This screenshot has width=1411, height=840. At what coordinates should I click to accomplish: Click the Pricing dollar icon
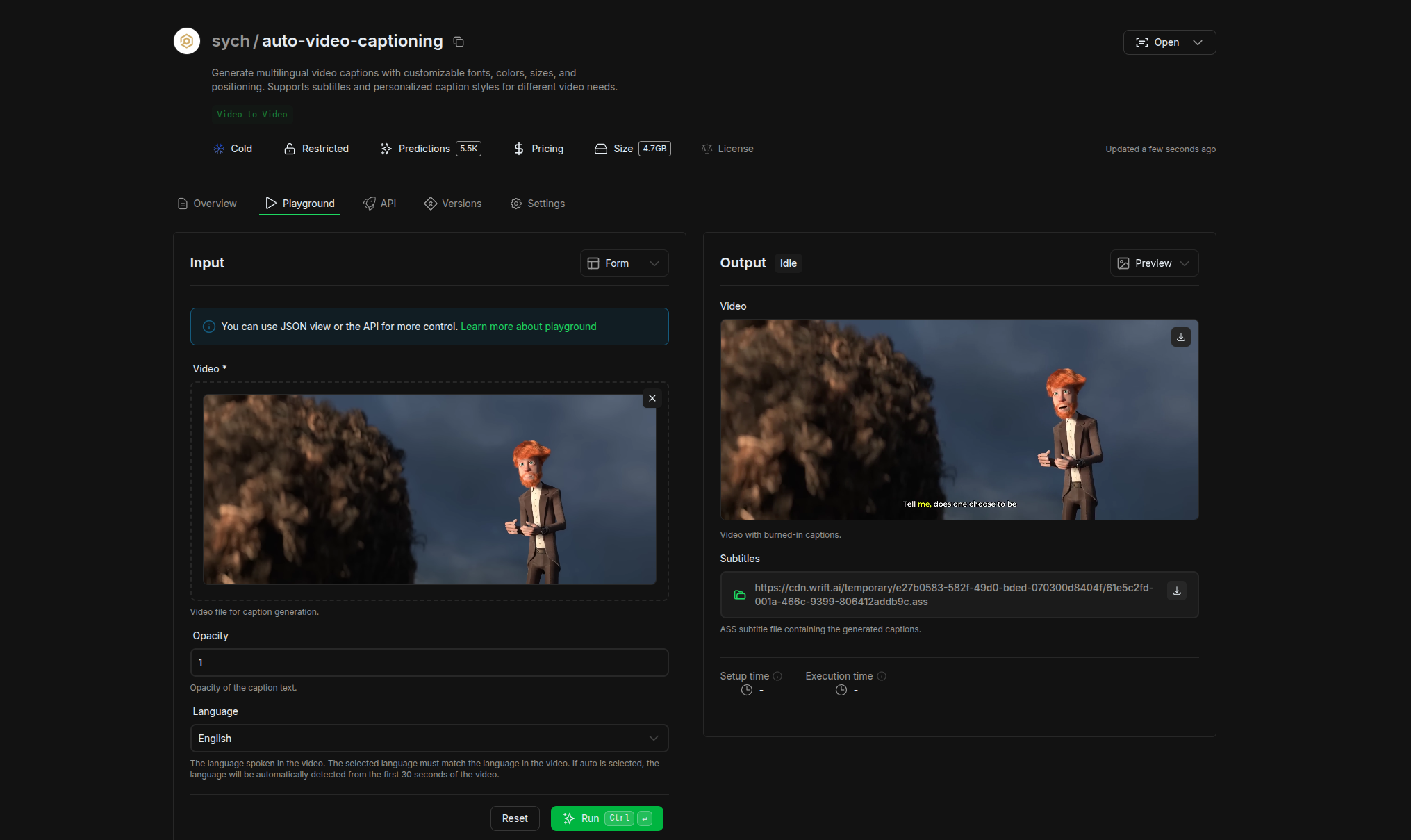[x=519, y=149]
